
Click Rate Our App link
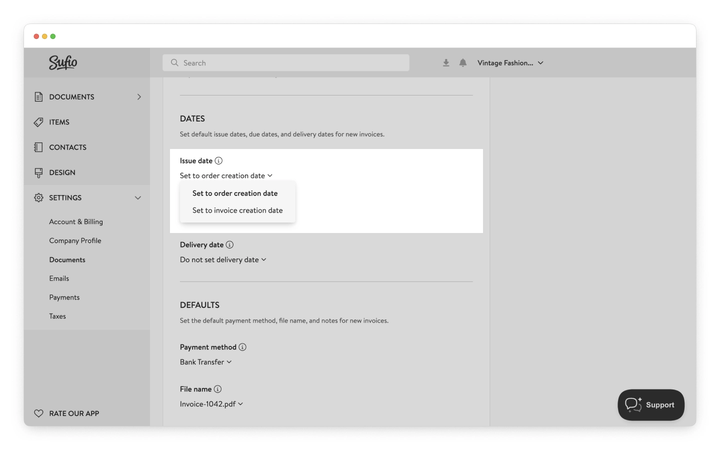pyautogui.click(x=74, y=413)
